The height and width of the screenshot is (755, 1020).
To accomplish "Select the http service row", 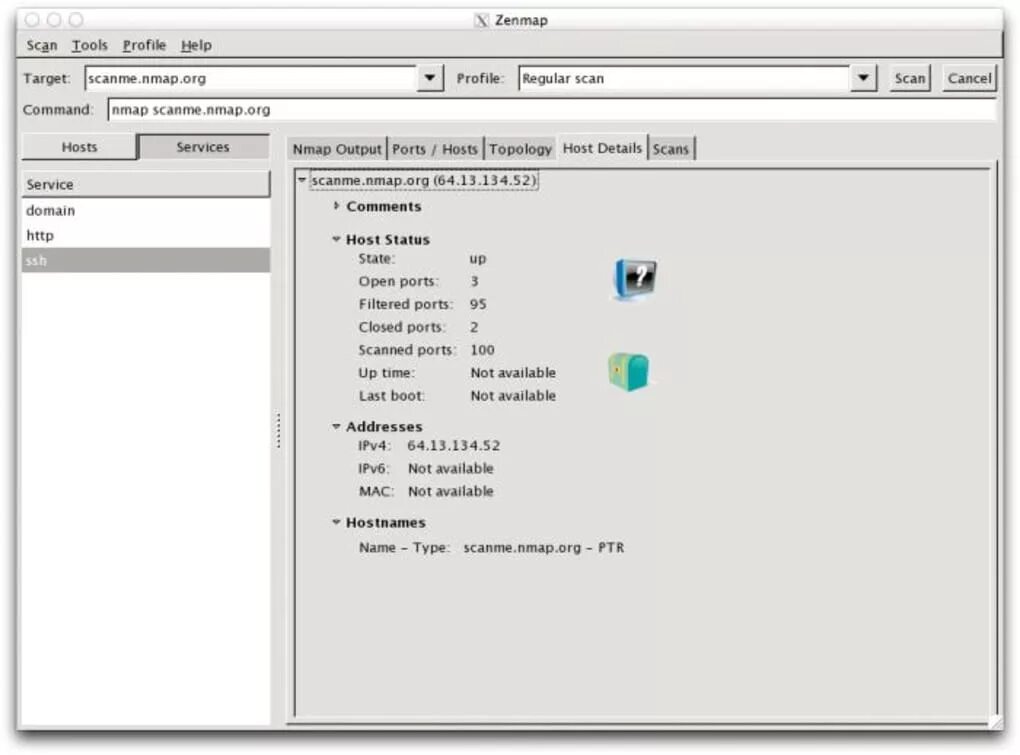I will [146, 235].
